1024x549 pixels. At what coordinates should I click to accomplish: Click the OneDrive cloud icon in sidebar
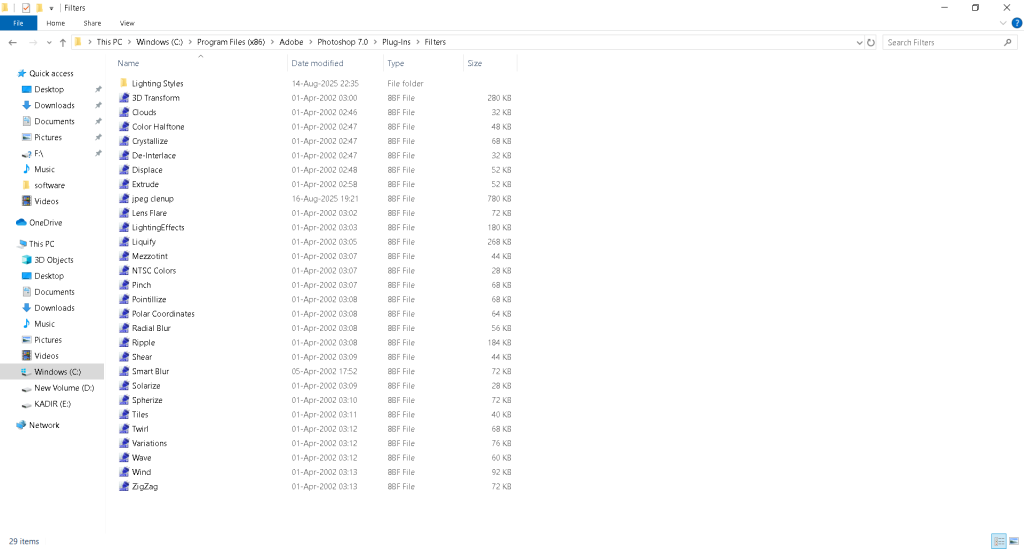22,223
